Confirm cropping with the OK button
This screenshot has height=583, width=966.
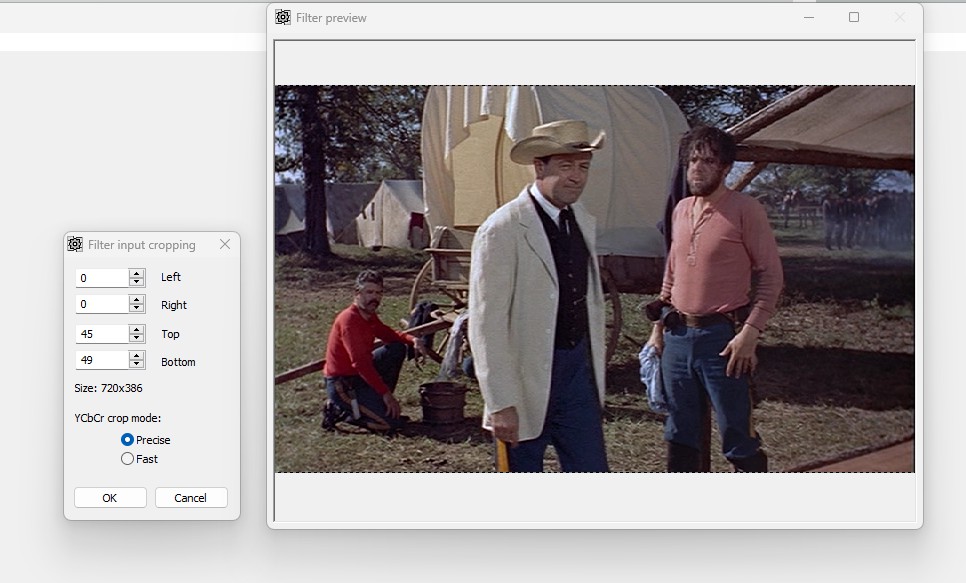(x=110, y=497)
